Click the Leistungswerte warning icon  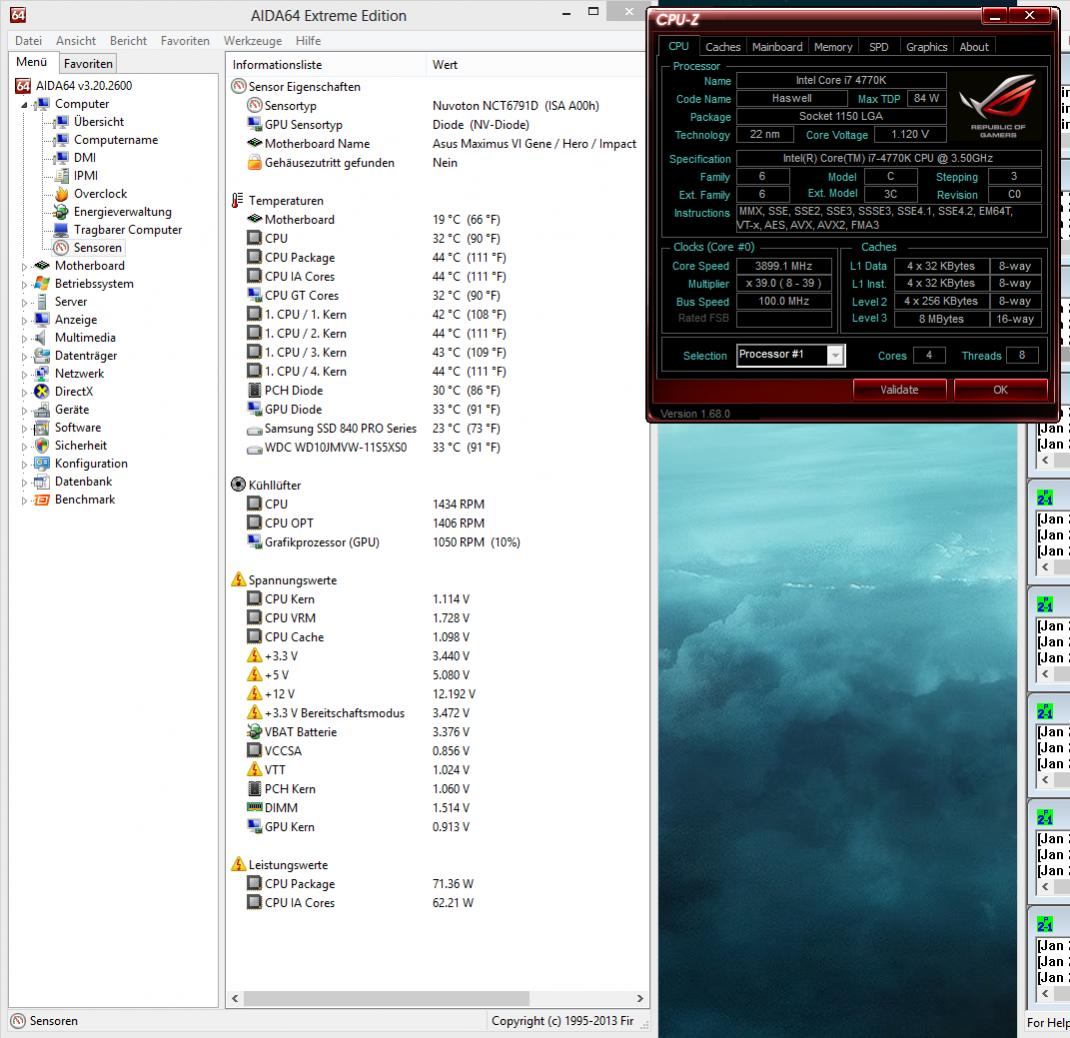[x=238, y=864]
